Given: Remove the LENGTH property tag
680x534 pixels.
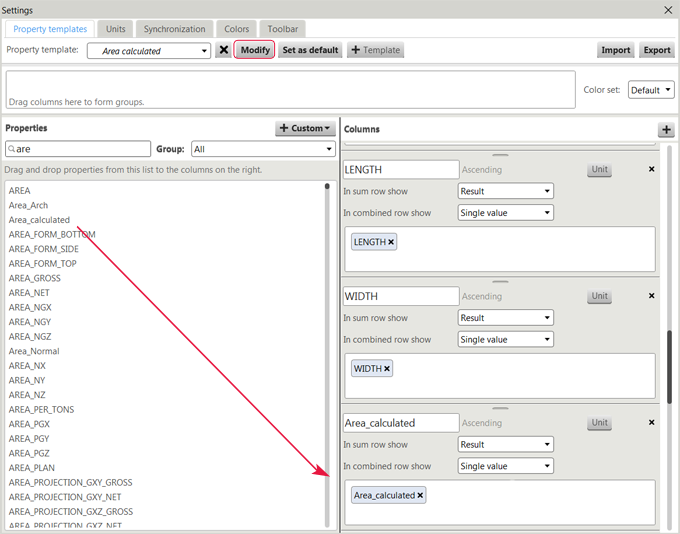Looking at the screenshot, I should (391, 242).
